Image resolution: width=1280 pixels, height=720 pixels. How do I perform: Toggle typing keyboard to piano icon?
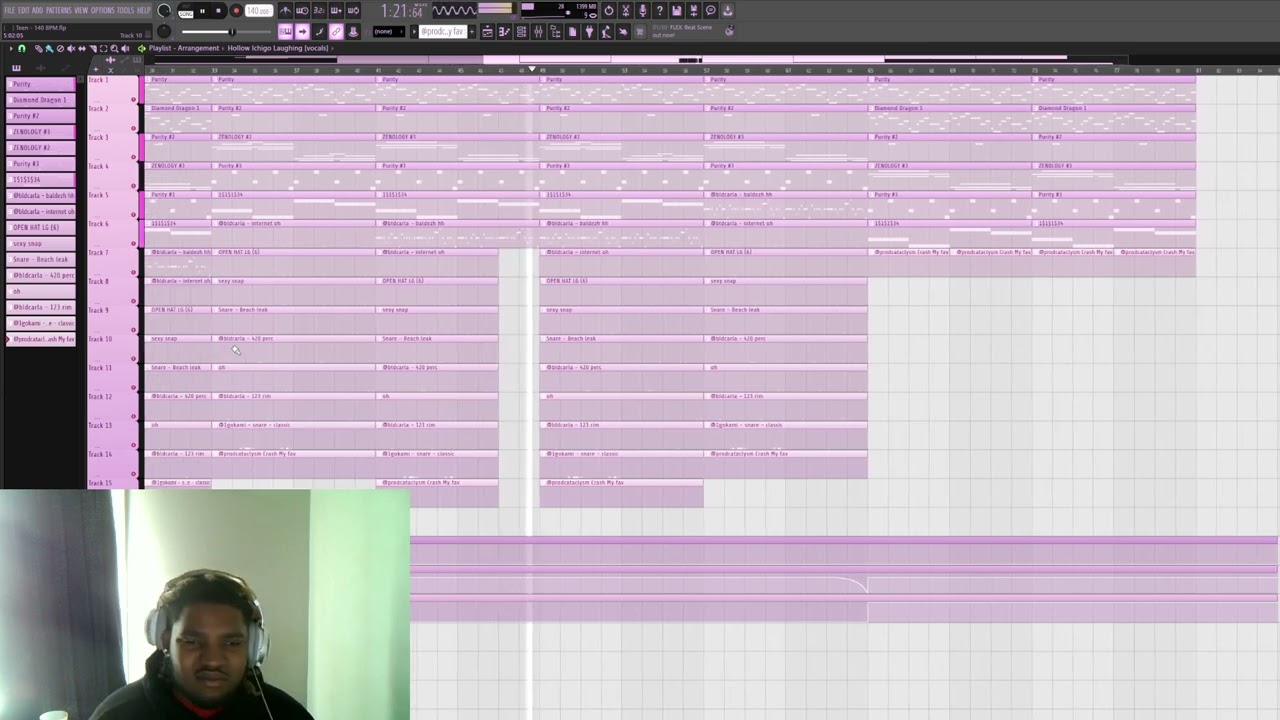(285, 31)
